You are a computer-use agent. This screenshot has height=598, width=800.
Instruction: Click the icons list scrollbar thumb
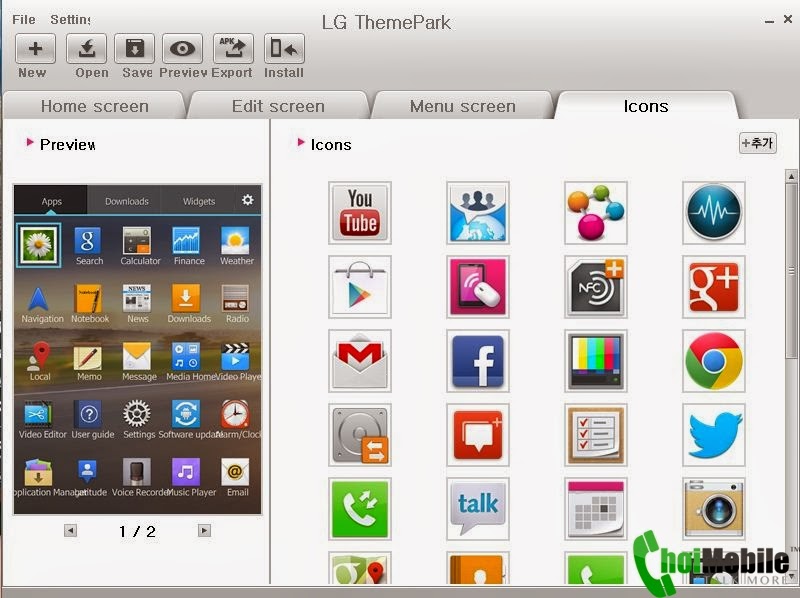coord(791,270)
